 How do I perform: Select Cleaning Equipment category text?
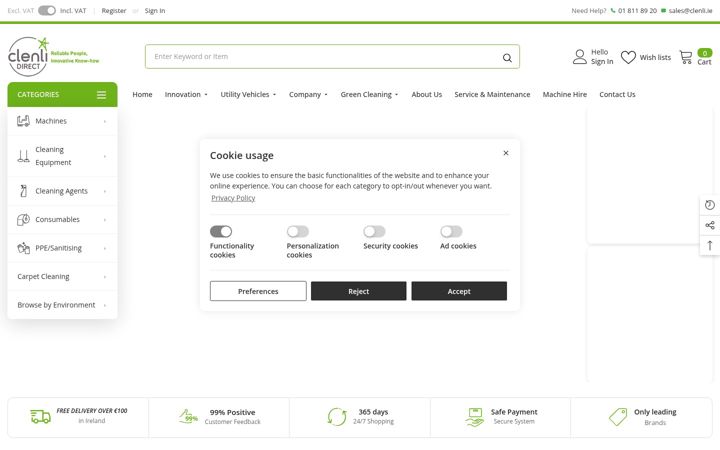click(x=53, y=156)
